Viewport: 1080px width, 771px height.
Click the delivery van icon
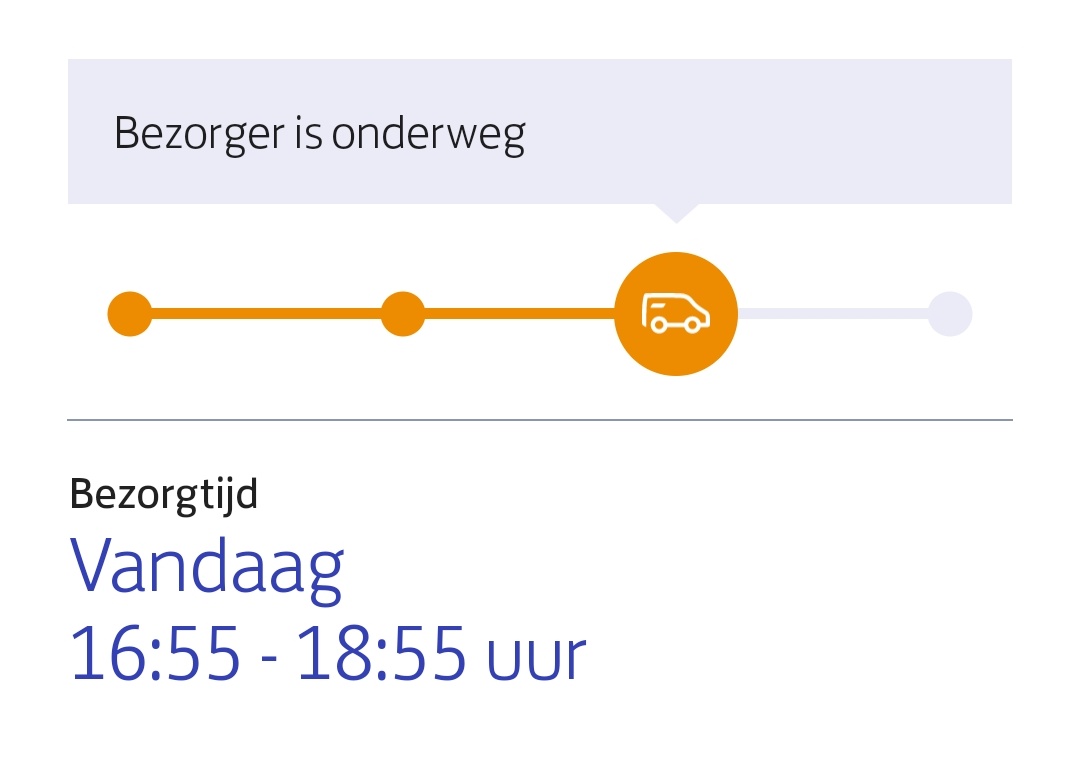click(x=676, y=313)
